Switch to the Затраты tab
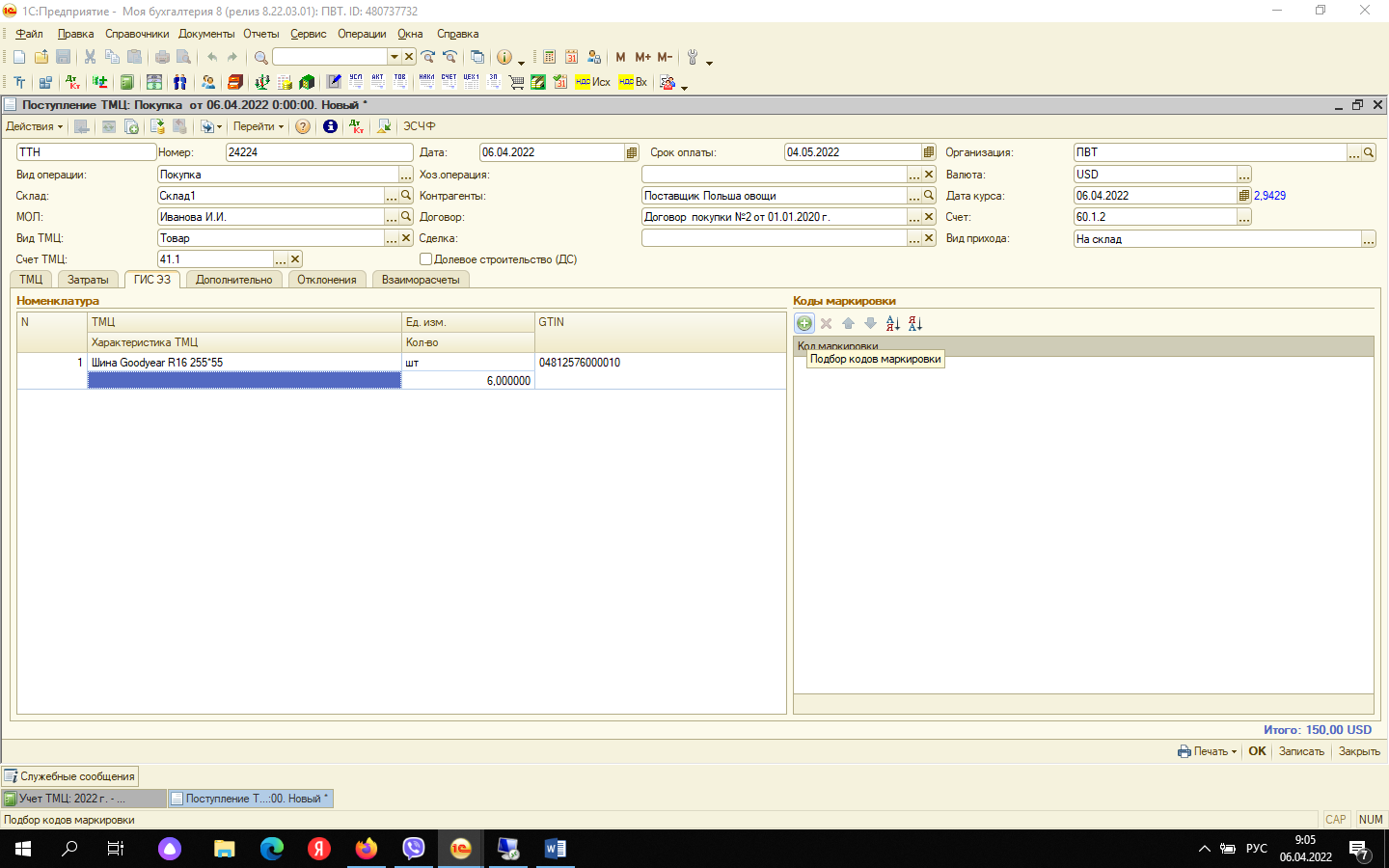 [x=88, y=280]
